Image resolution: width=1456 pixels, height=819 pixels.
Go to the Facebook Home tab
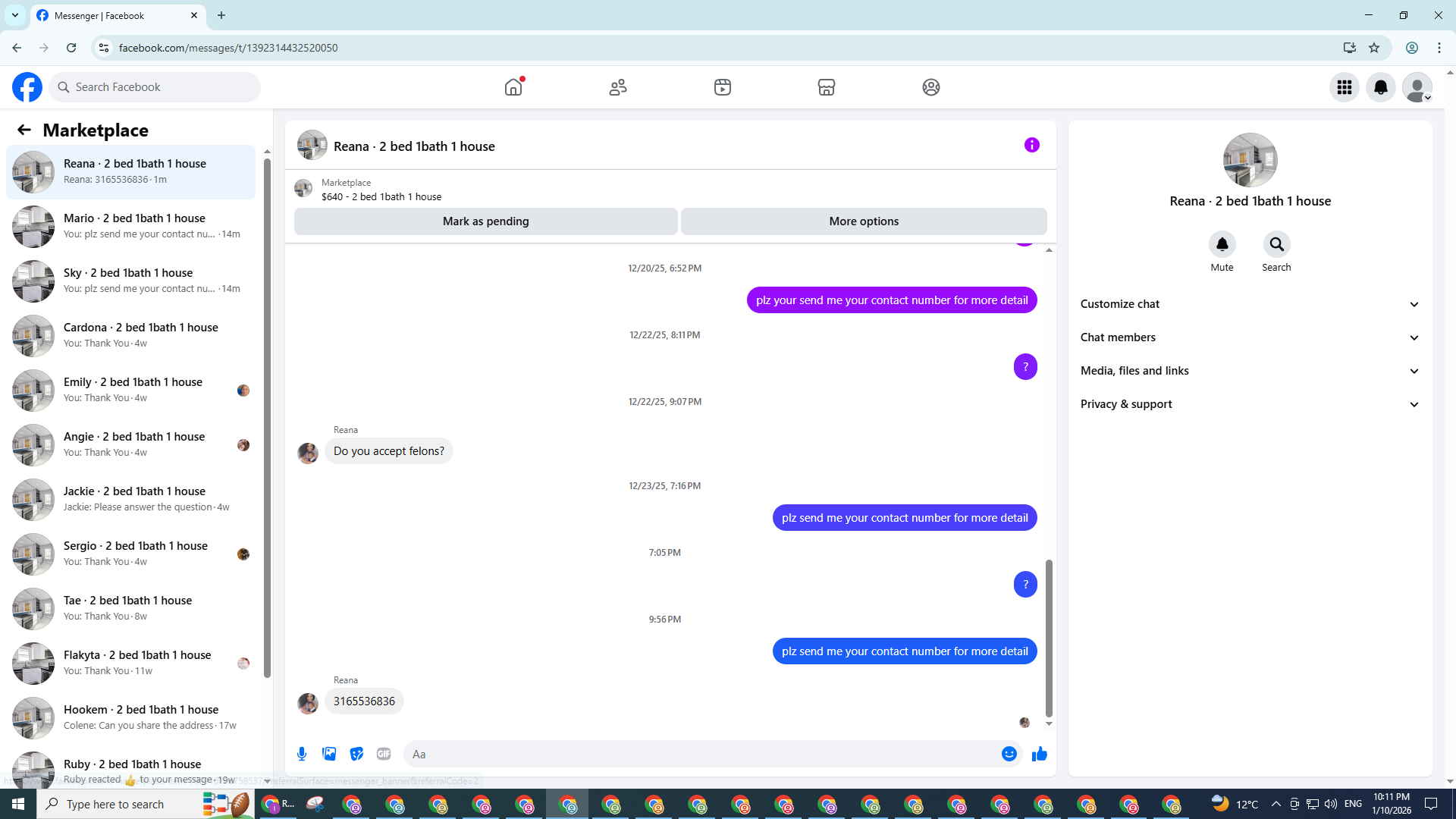coord(513,87)
